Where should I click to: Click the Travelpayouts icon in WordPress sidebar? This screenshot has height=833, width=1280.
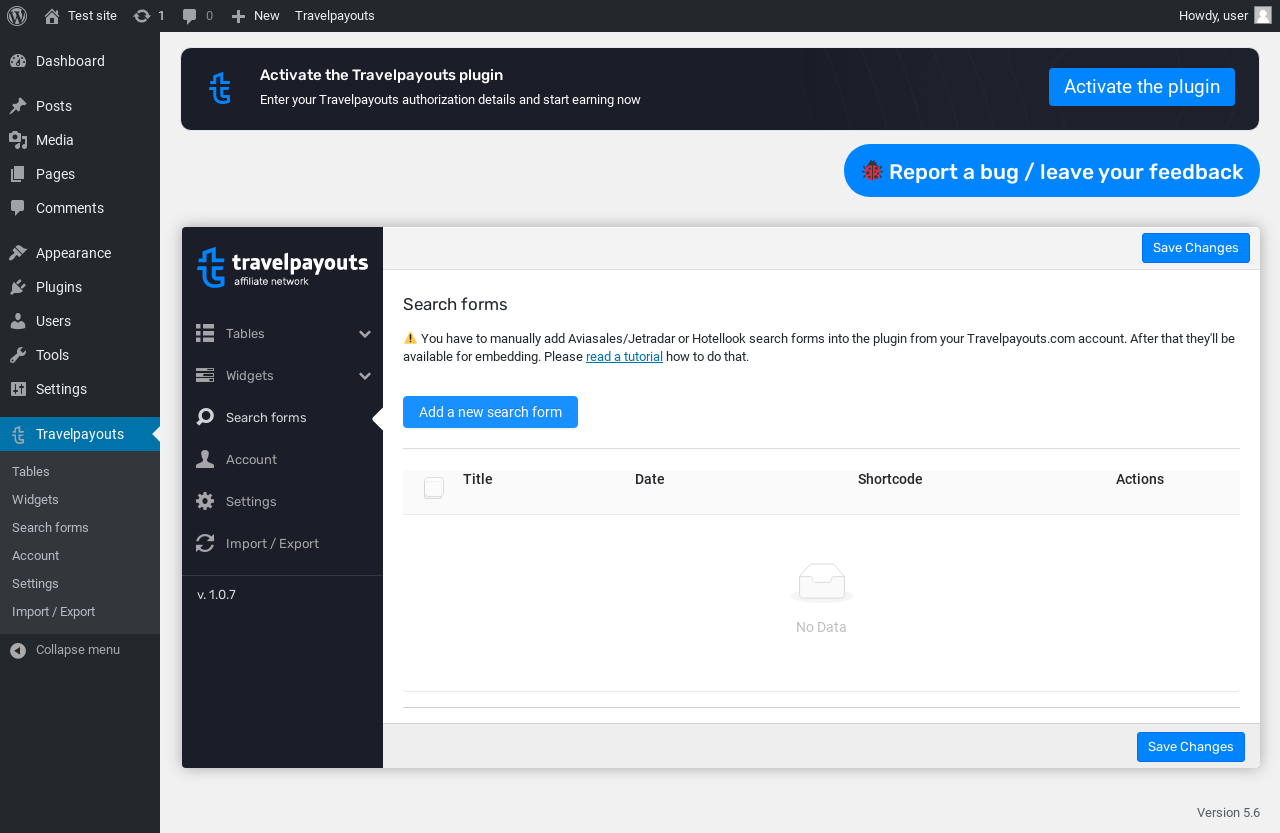pyautogui.click(x=18, y=434)
